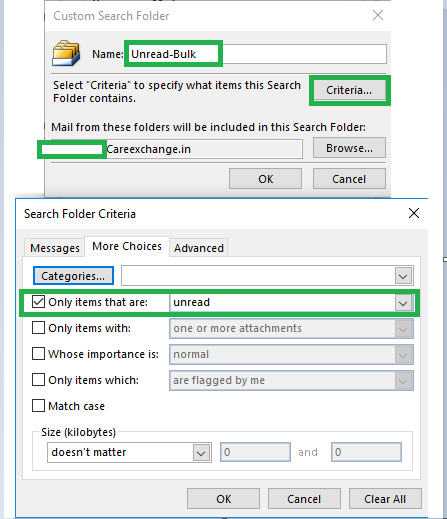Uncheck the 'Only items that are' checkbox

click(x=38, y=302)
